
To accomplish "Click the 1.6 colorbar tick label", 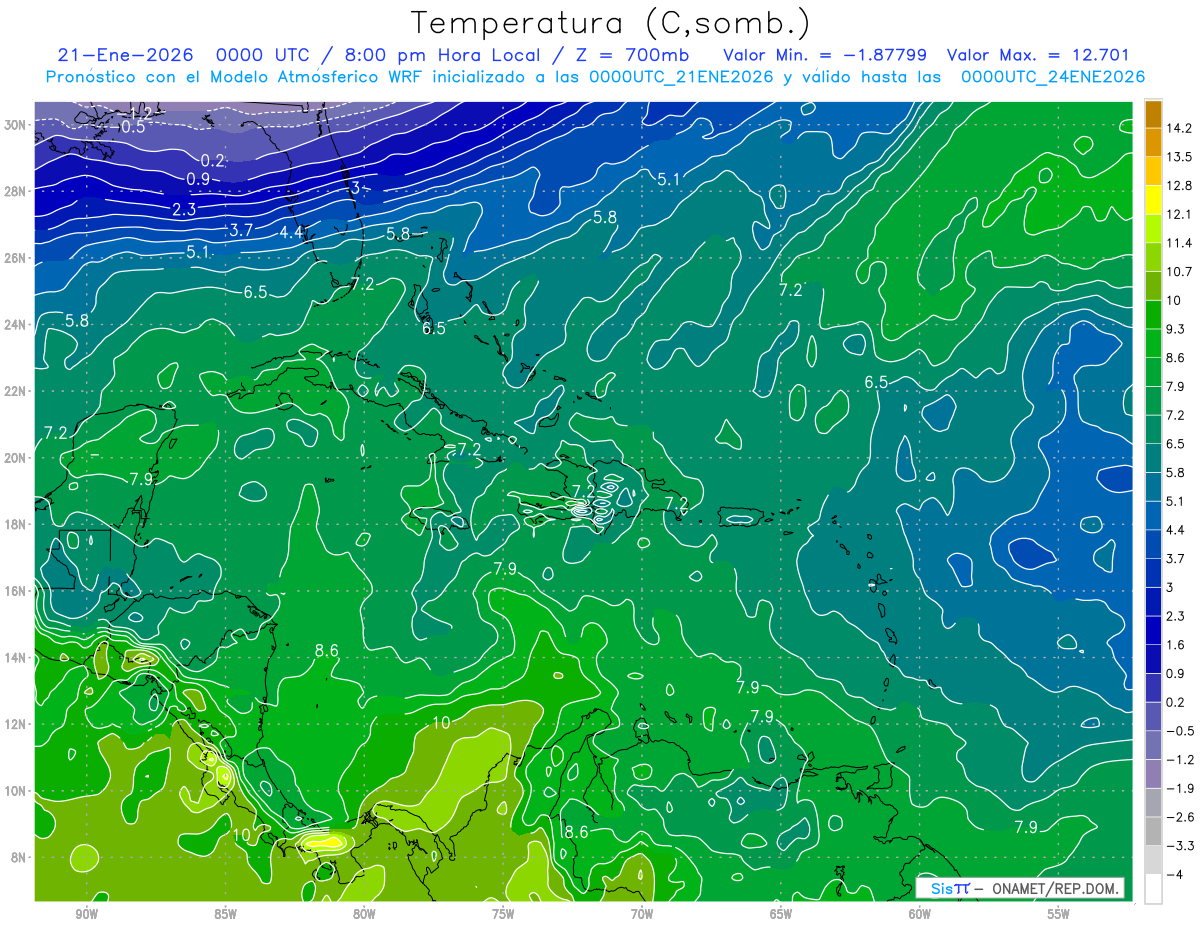I will tap(1176, 645).
